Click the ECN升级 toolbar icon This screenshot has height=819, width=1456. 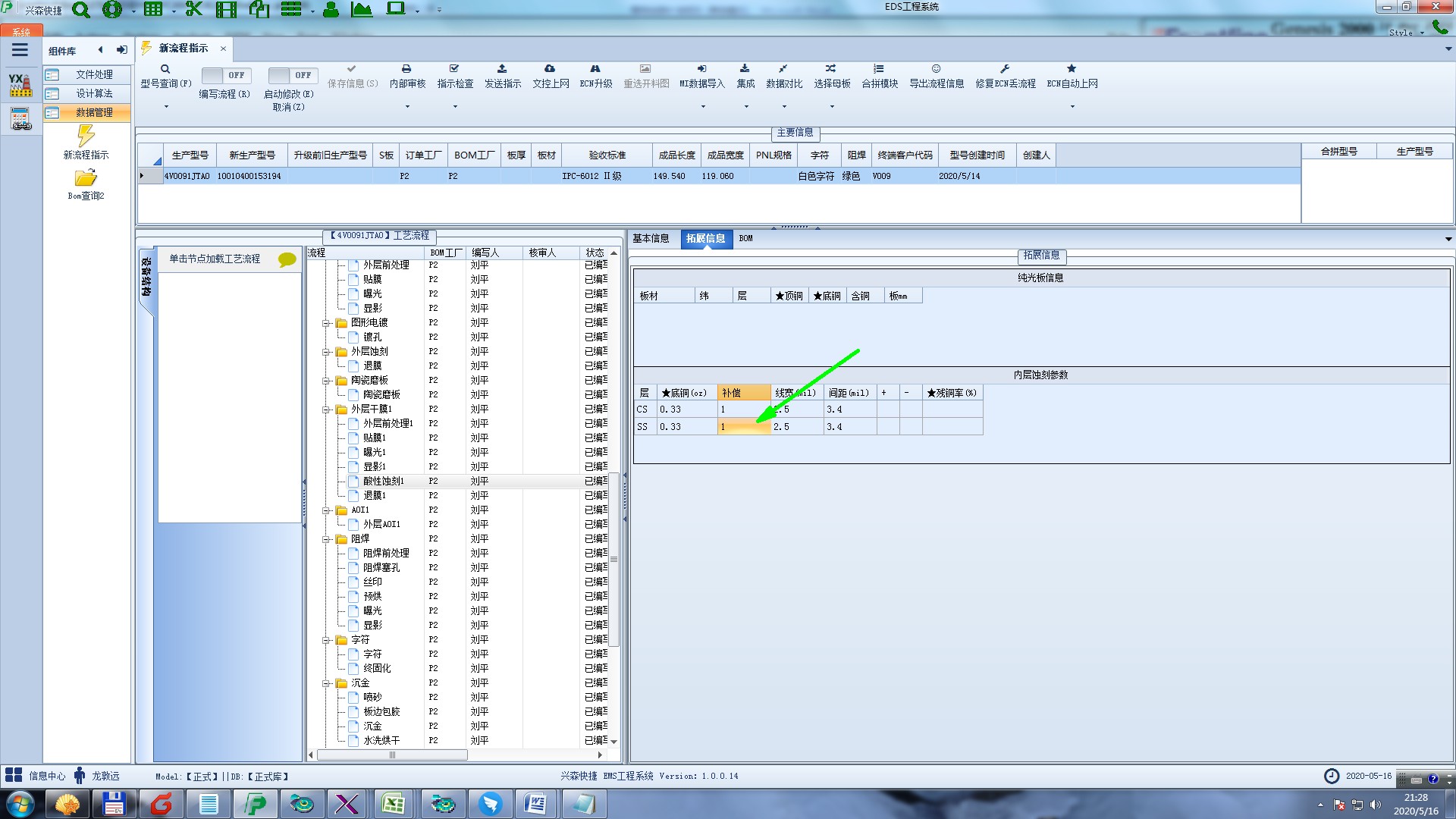tap(595, 69)
